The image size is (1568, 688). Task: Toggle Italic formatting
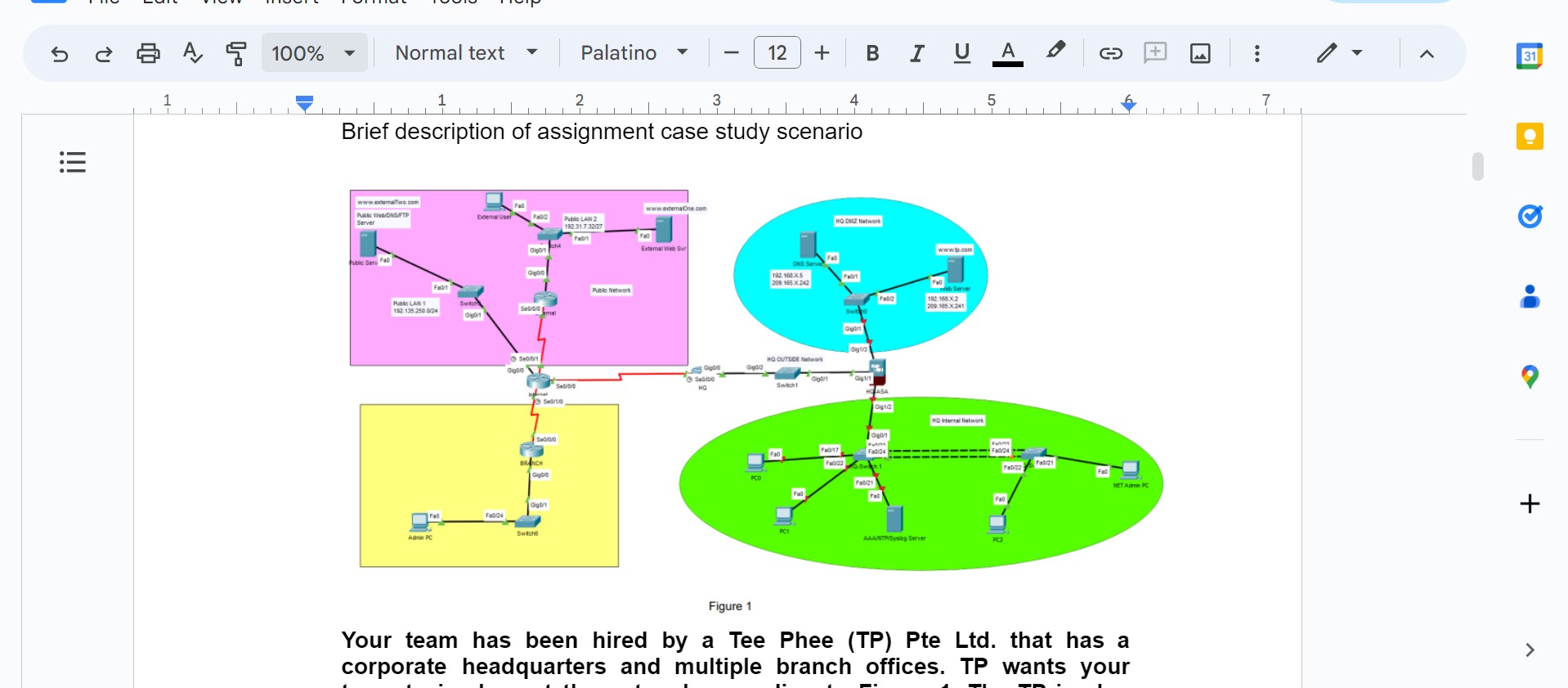pyautogui.click(x=917, y=54)
